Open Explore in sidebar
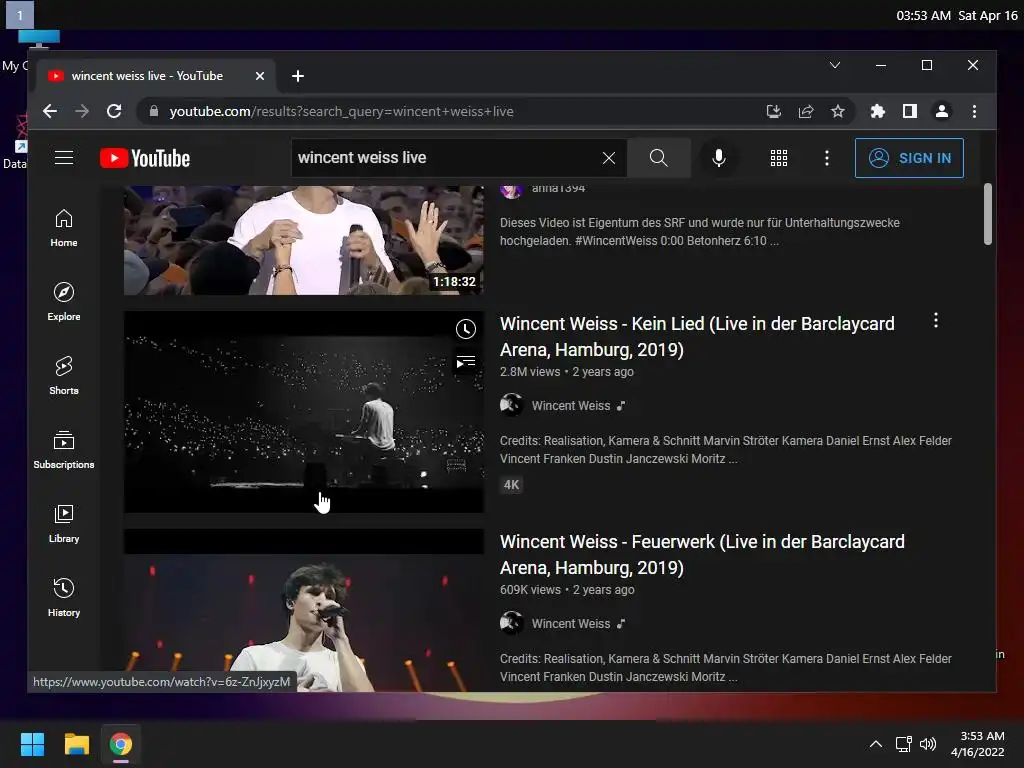 click(64, 302)
